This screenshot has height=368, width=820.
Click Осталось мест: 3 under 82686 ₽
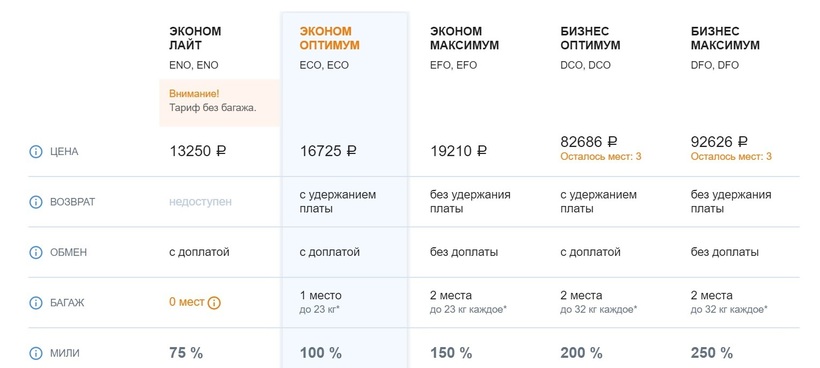point(600,156)
